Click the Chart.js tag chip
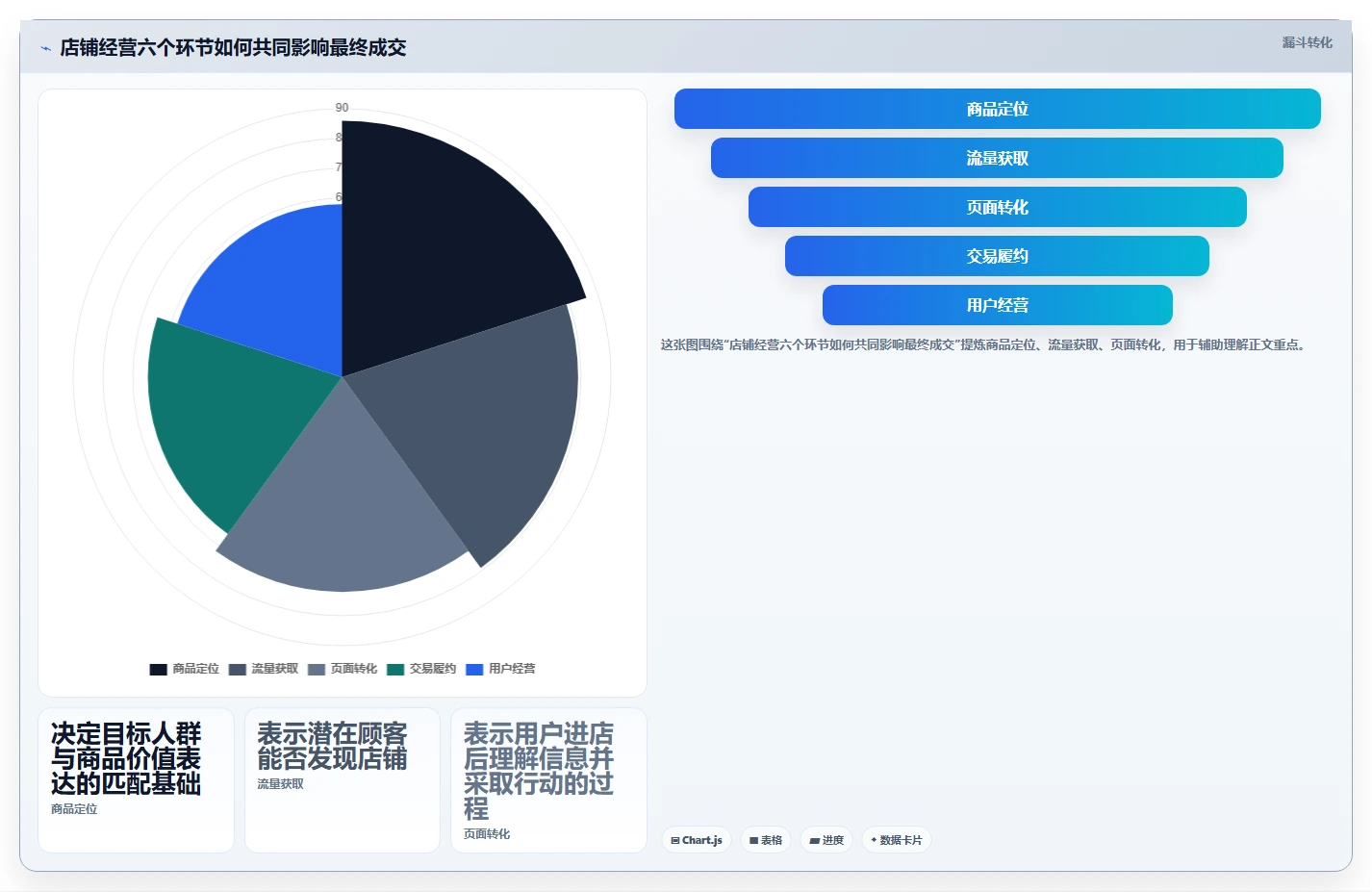 click(697, 840)
